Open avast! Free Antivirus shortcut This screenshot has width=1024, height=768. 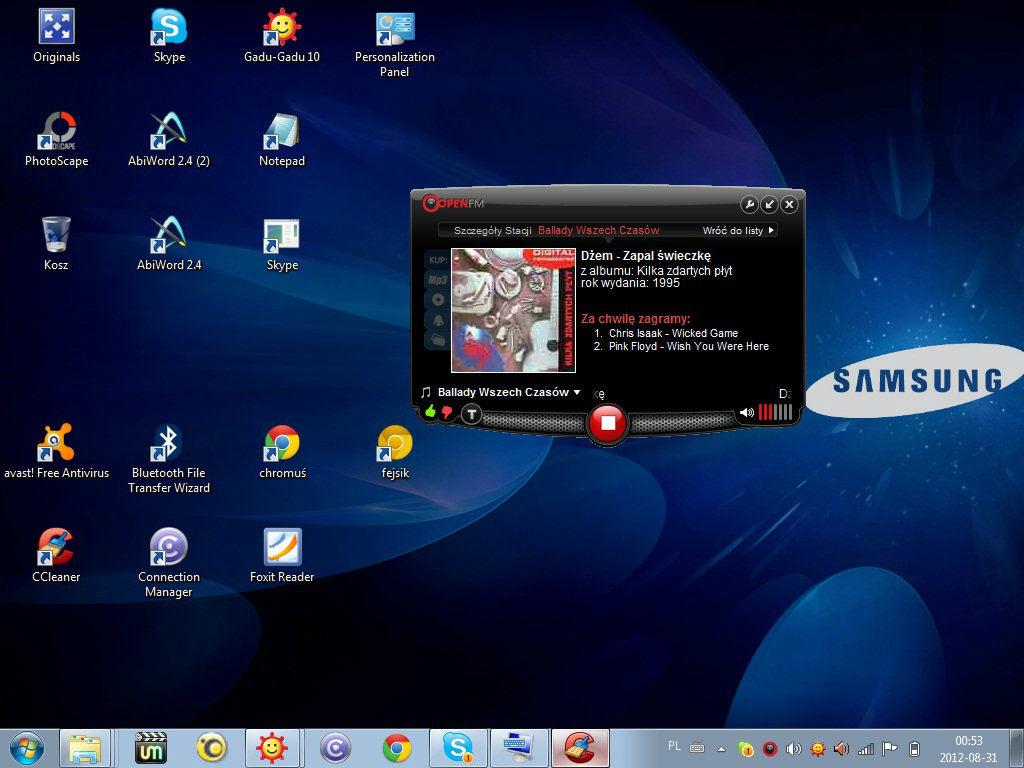click(x=56, y=451)
